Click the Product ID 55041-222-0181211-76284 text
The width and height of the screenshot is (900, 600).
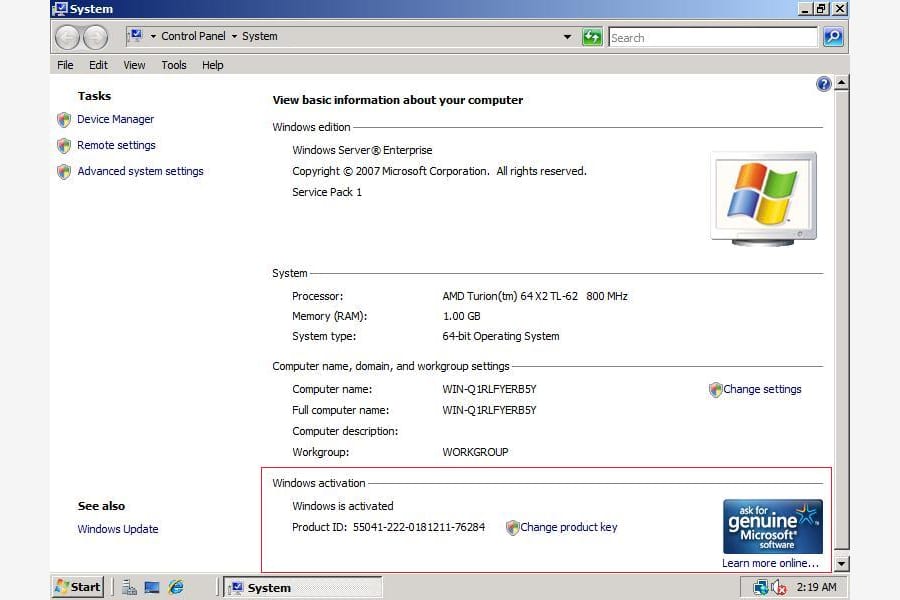[388, 527]
